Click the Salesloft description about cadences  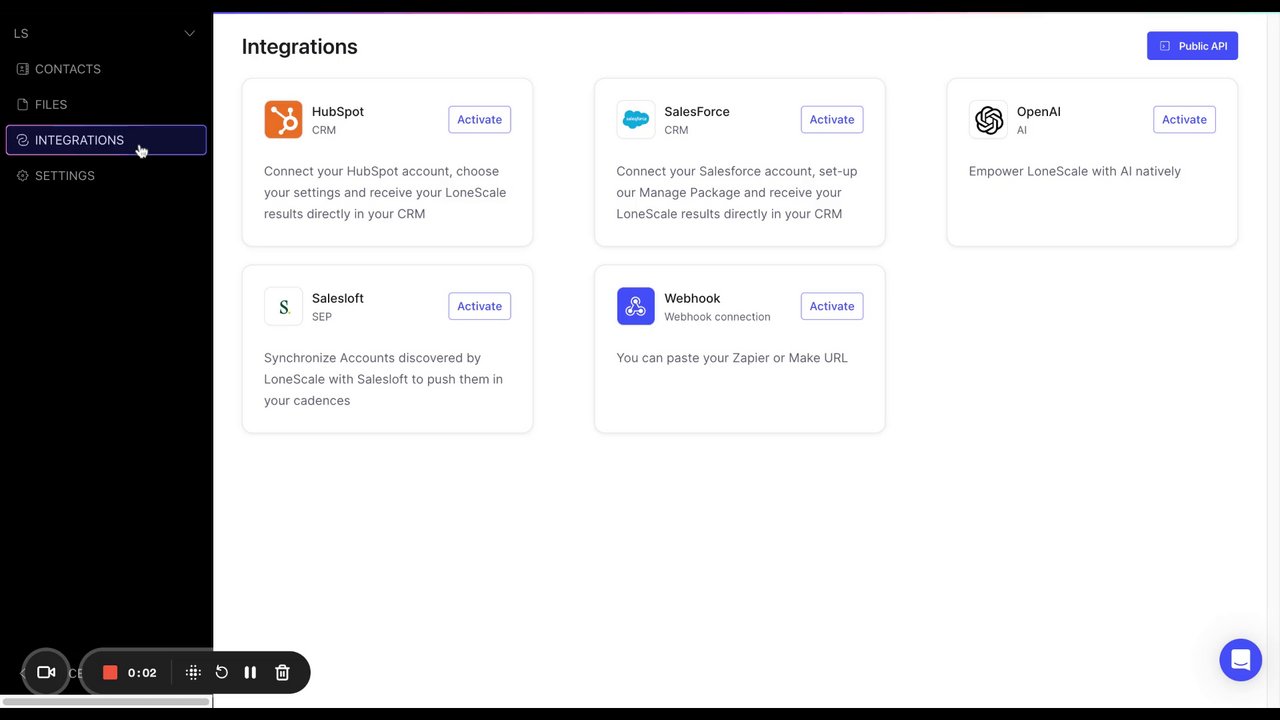383,379
